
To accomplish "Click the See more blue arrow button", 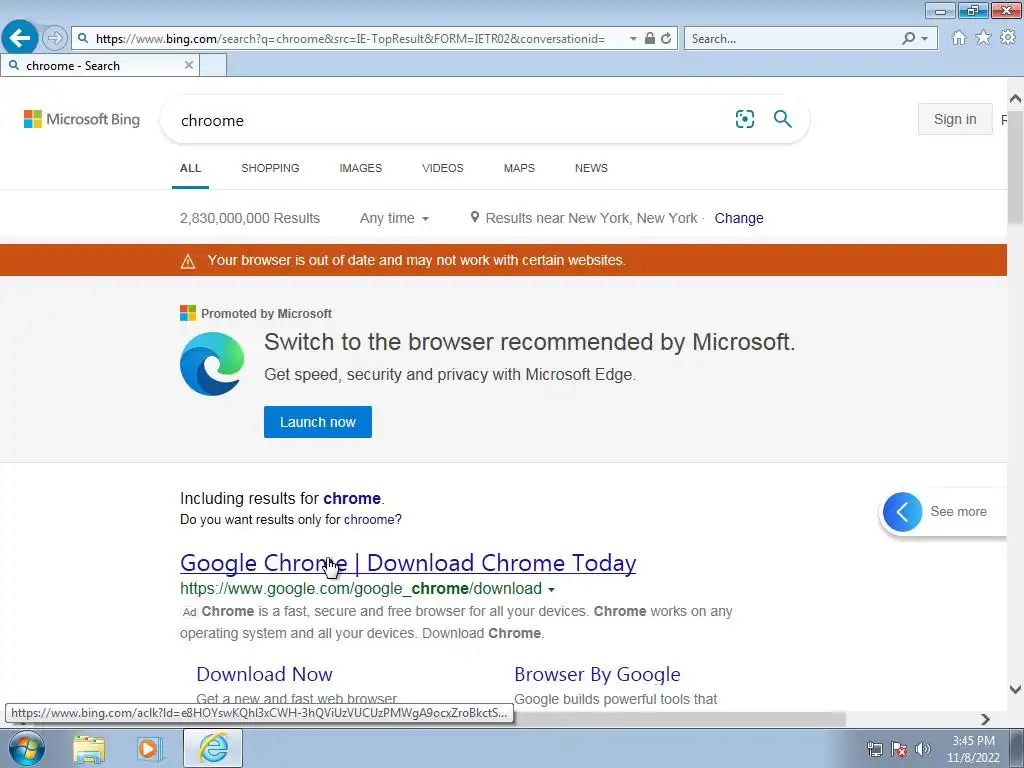I will [903, 511].
